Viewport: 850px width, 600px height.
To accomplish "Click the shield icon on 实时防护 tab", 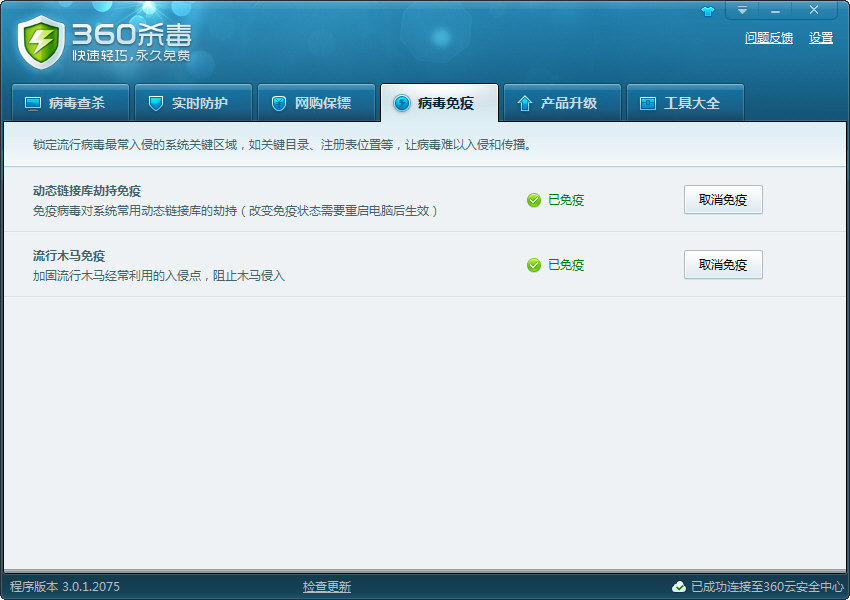I will (156, 103).
